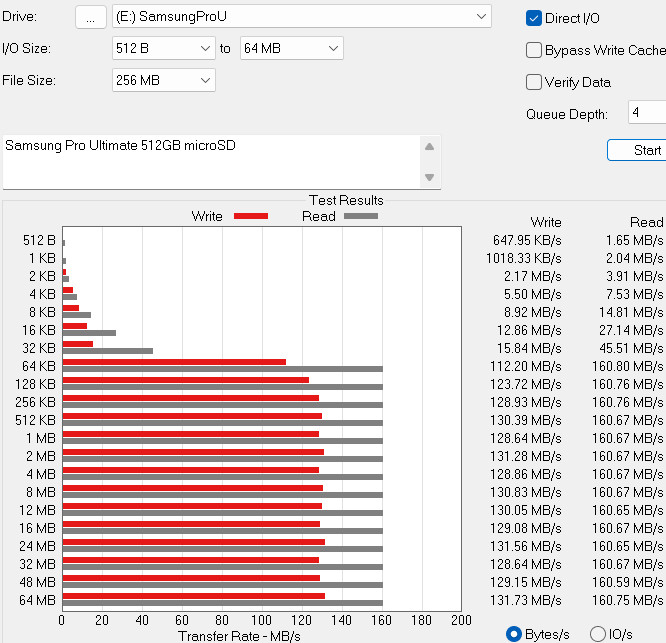Switch results to IO/s radio button

[x=598, y=634]
